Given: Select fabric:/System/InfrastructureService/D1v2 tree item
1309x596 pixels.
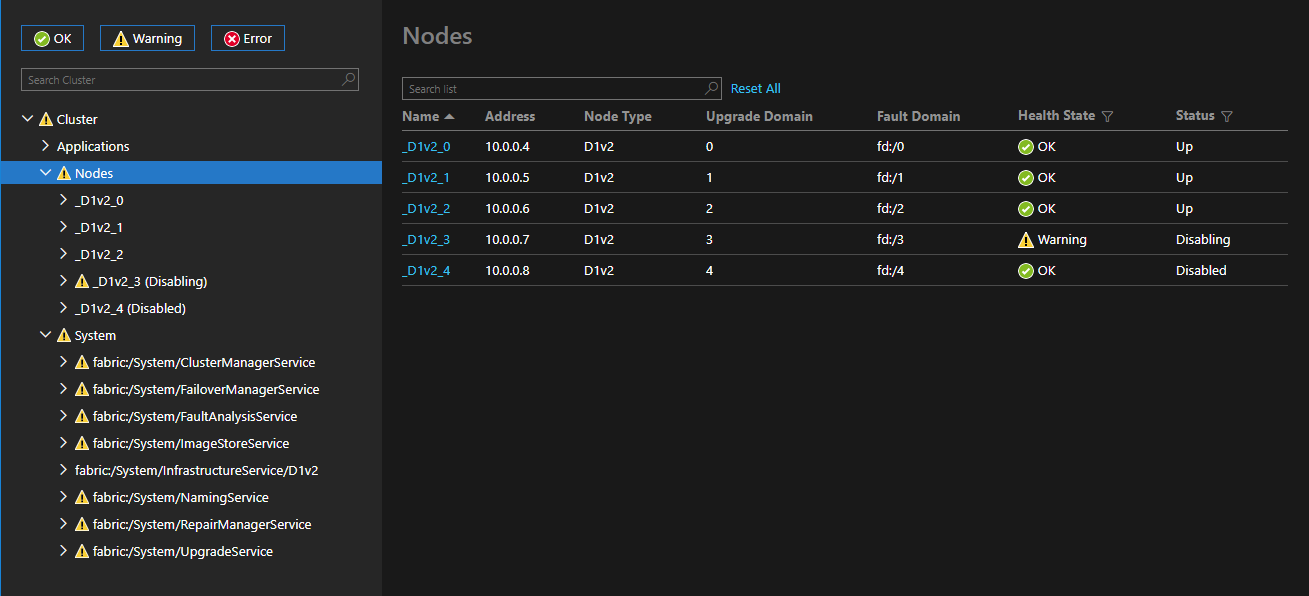Looking at the screenshot, I should (x=196, y=470).
